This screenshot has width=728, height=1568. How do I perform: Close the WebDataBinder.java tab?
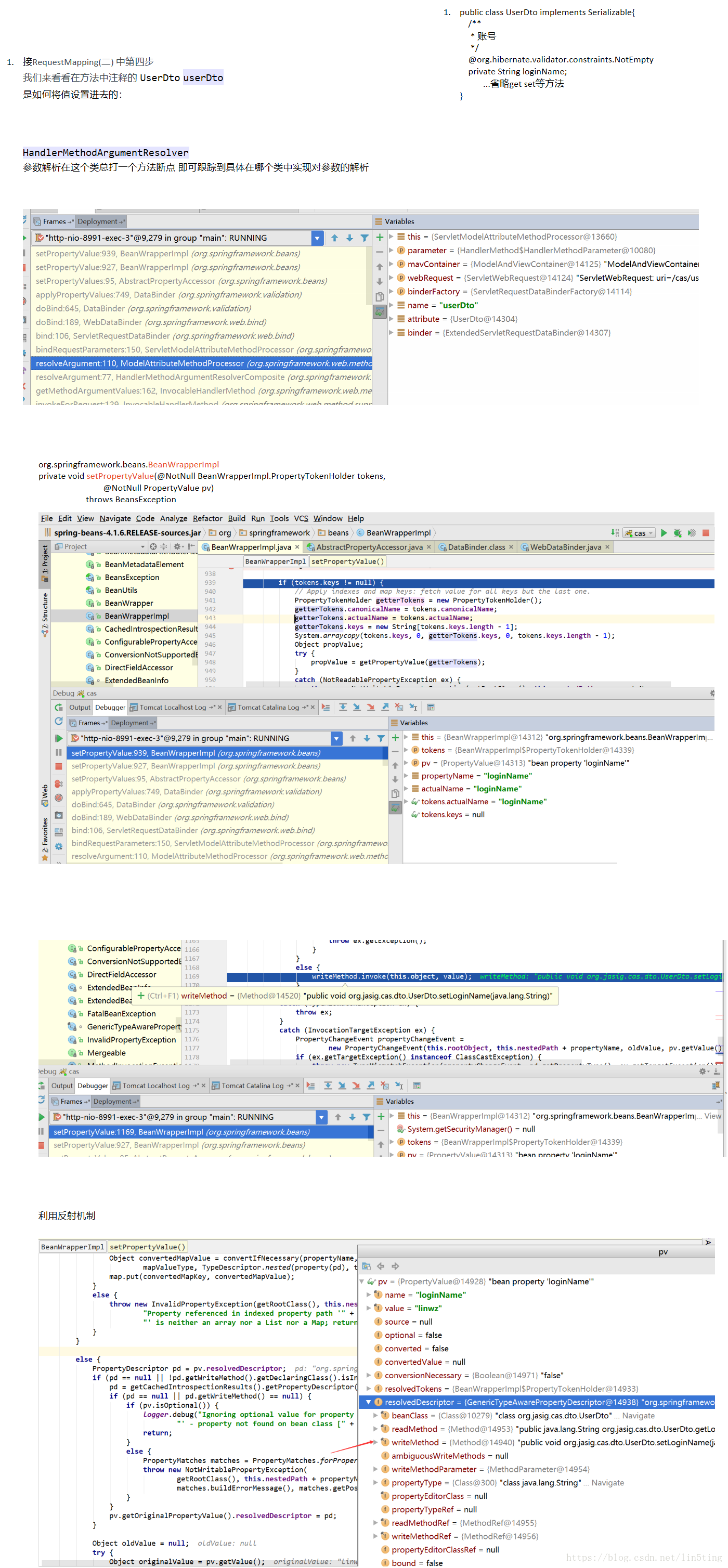coord(607,546)
